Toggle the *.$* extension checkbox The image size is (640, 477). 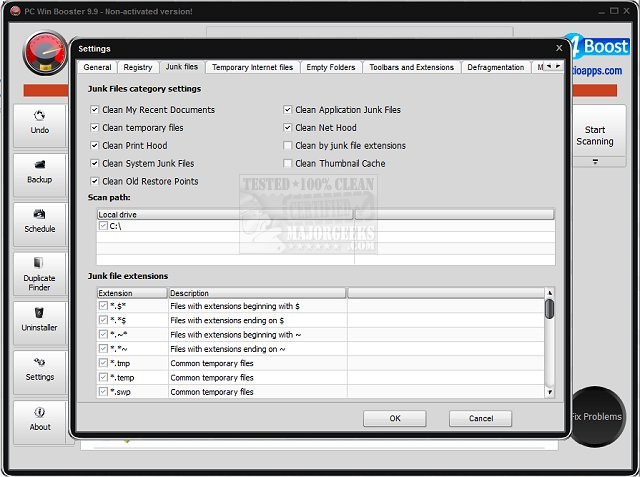(103, 306)
